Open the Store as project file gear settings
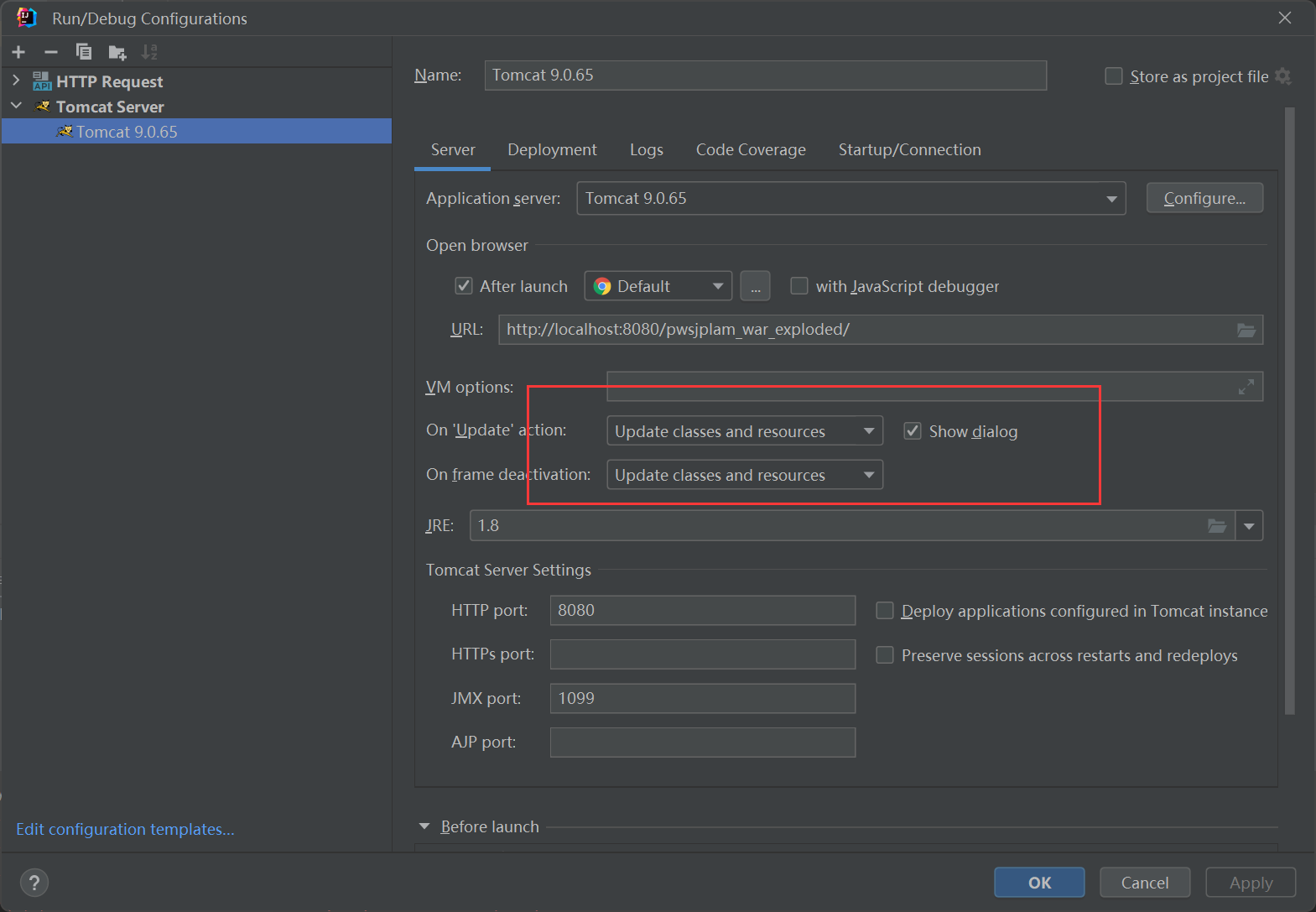 1282,76
